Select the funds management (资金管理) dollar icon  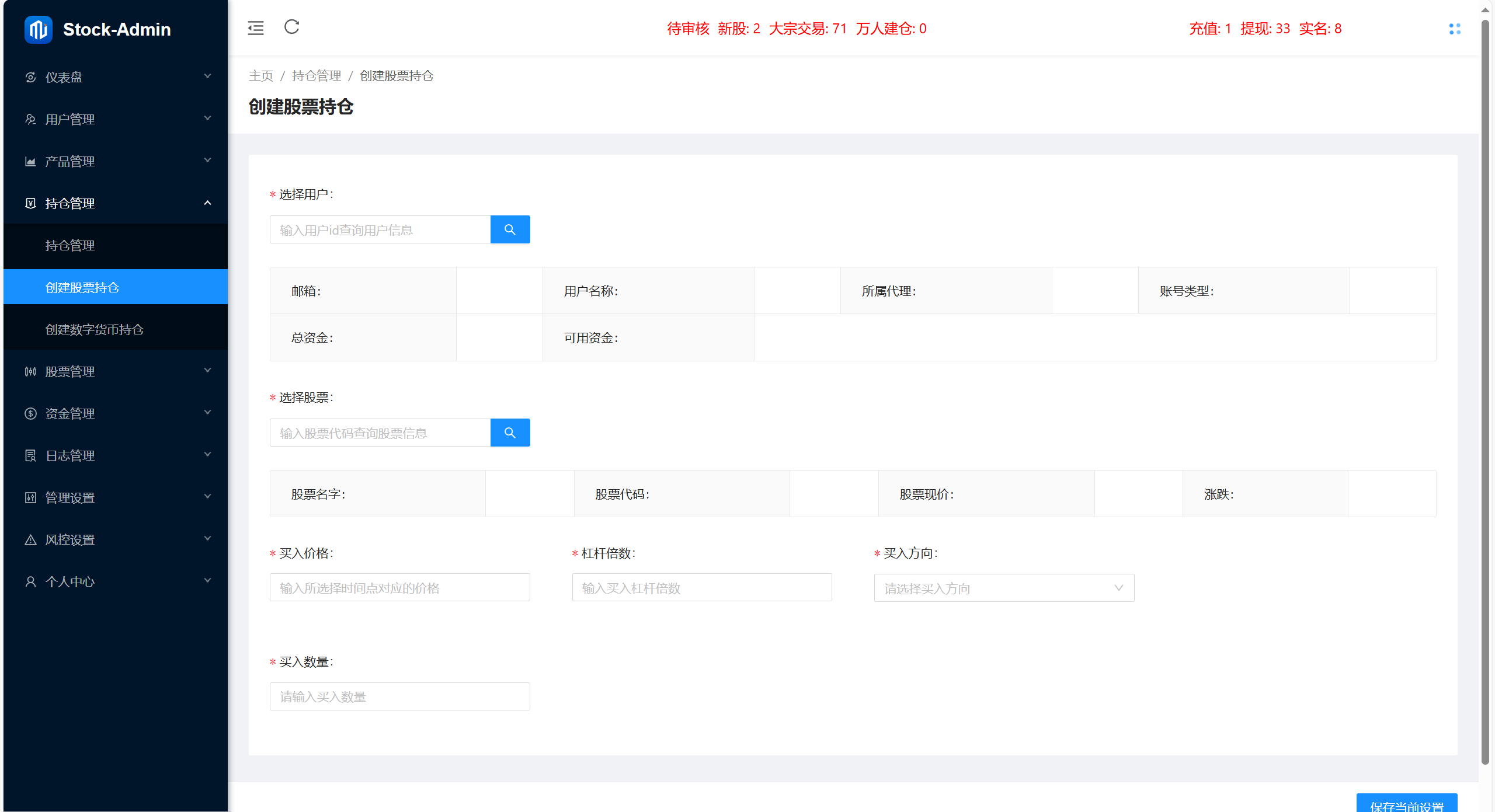click(x=31, y=413)
